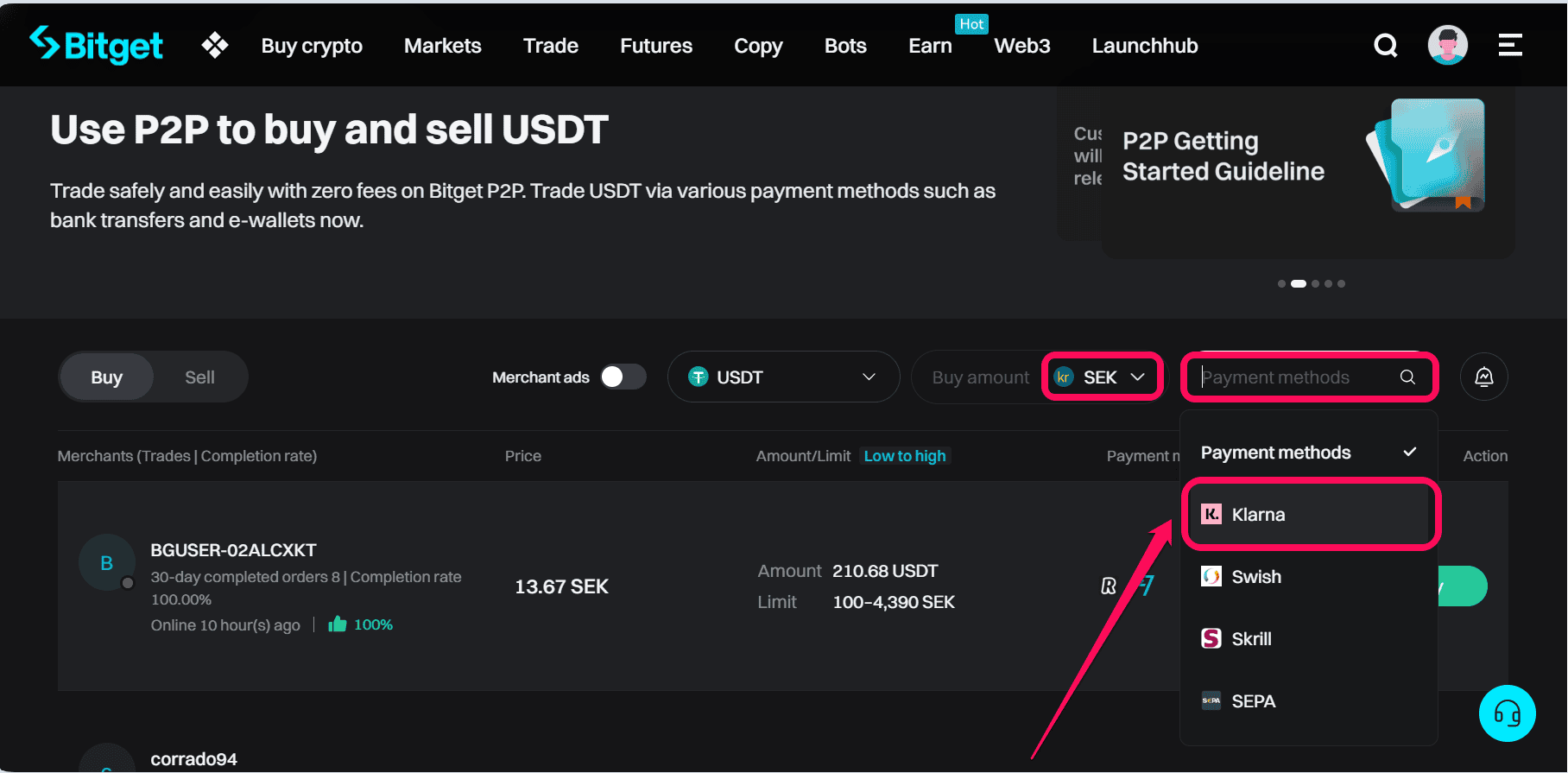Click the Action column header

(x=1485, y=456)
